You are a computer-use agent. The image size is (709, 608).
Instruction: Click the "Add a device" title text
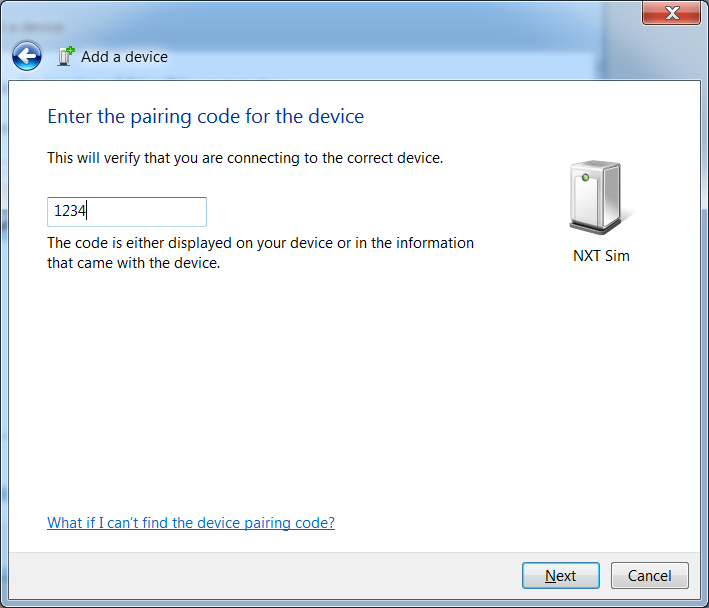pos(124,57)
